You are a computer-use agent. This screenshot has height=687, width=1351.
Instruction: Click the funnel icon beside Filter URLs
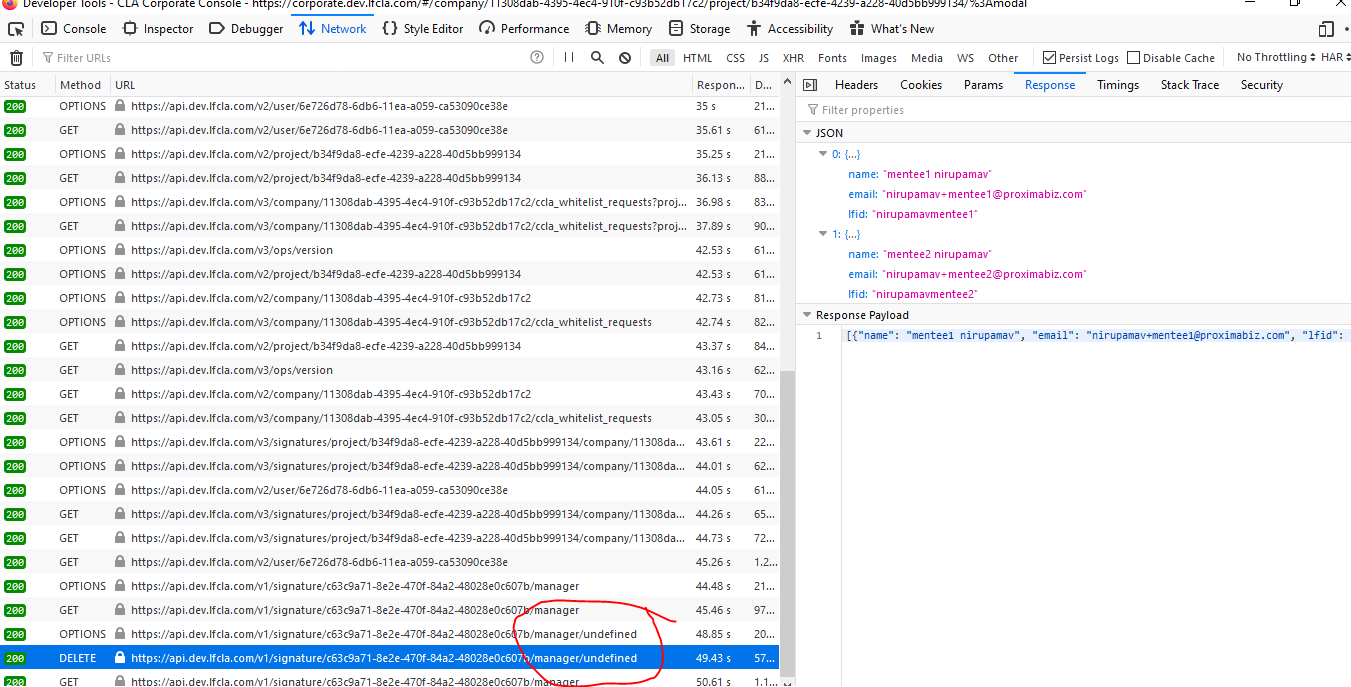point(46,57)
